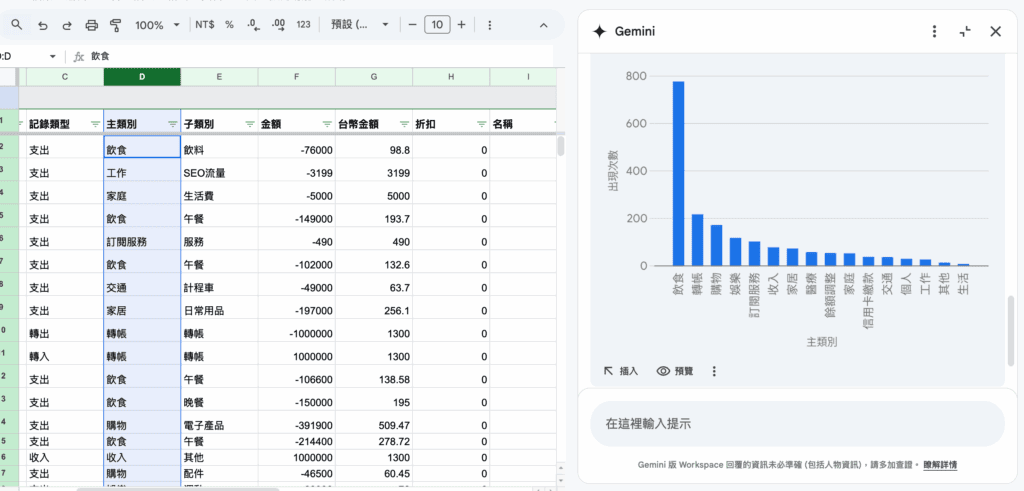Open the 瞭解詳情 link
1024x491 pixels.
coord(940,465)
